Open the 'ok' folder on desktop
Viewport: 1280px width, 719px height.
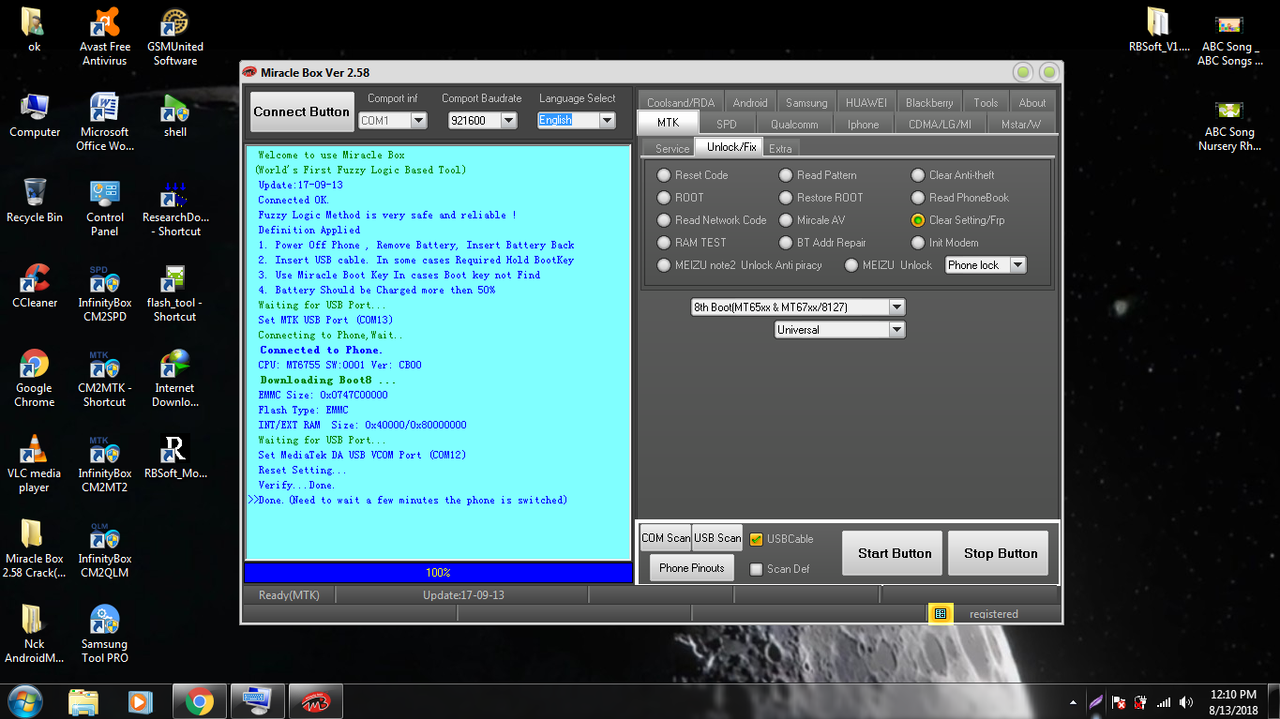click(x=34, y=31)
